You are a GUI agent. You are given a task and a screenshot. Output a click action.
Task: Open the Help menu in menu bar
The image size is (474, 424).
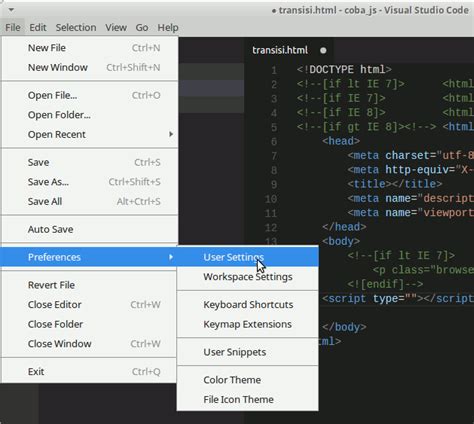pos(168,27)
